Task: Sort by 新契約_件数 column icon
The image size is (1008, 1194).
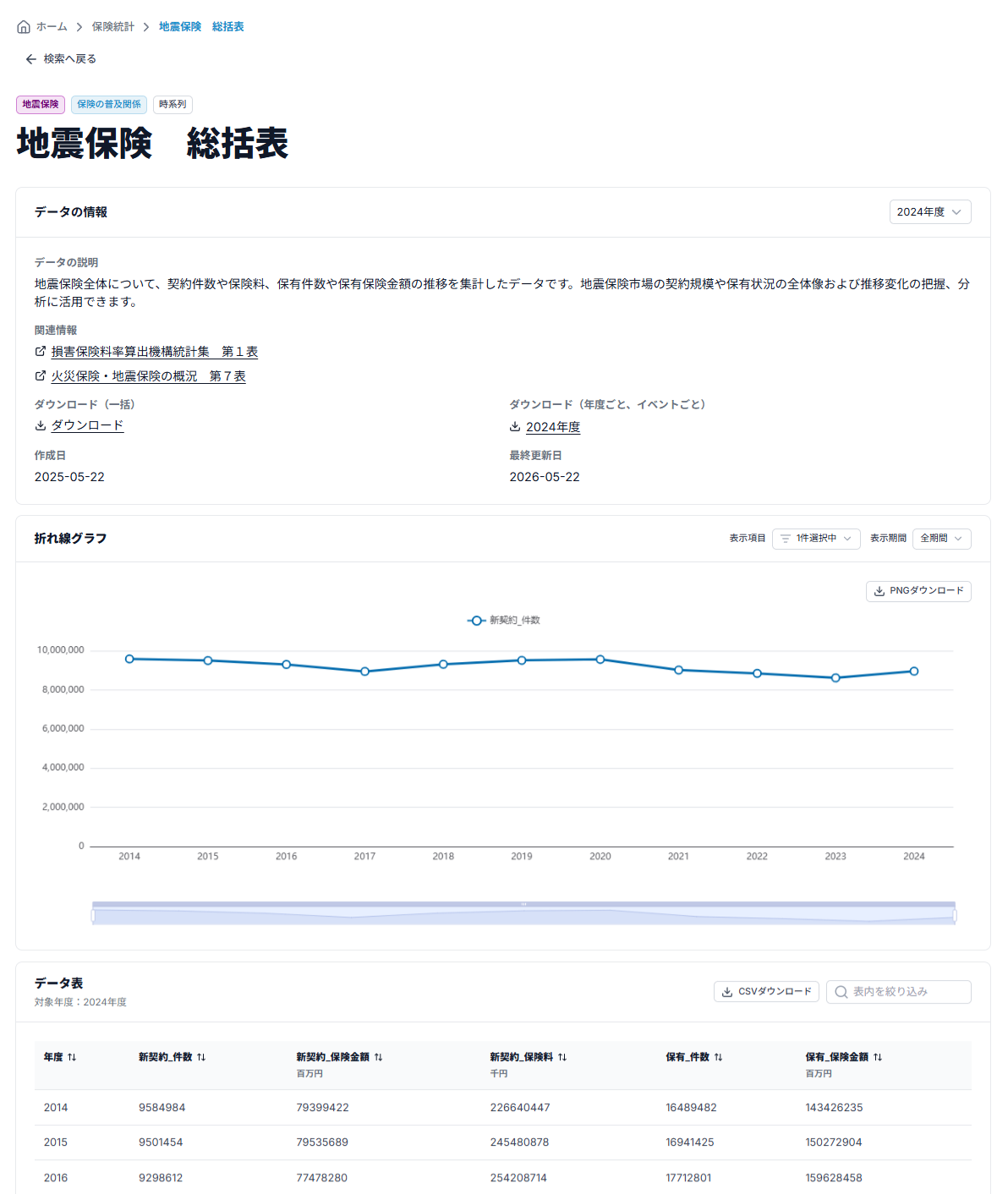Action: click(201, 1057)
